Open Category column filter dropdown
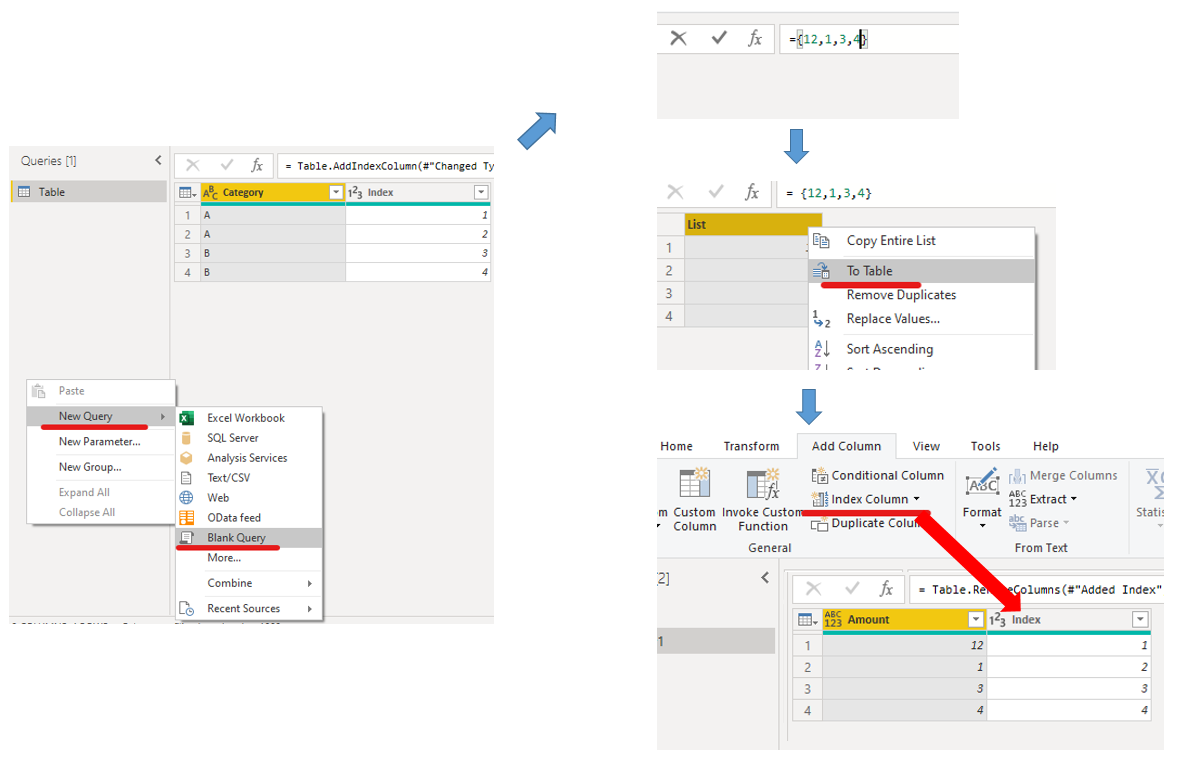 336,192
